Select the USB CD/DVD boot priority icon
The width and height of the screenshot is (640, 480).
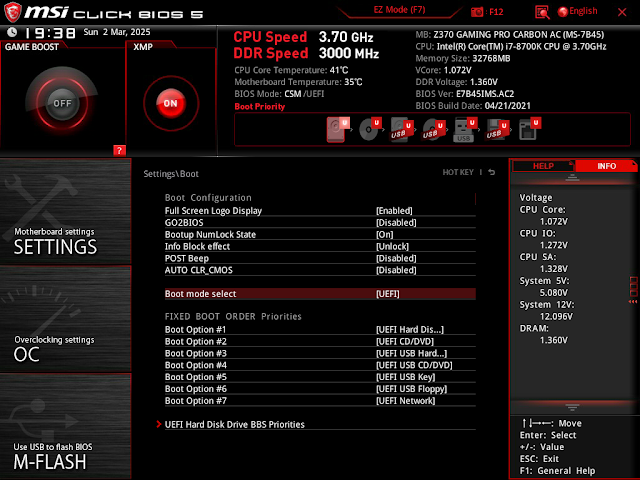click(x=433, y=130)
